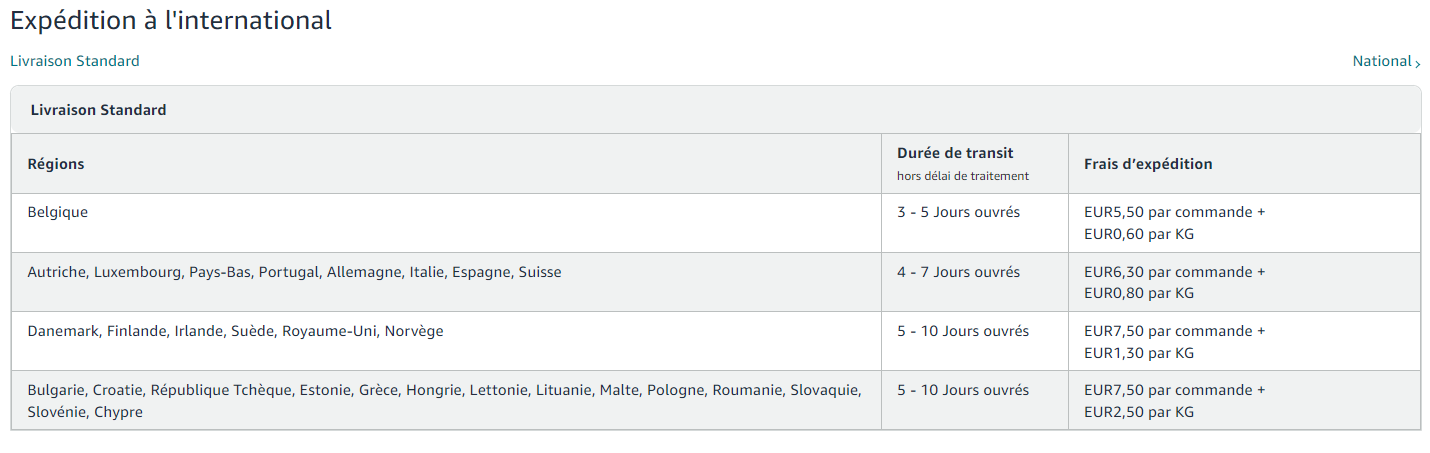The width and height of the screenshot is (1430, 453).
Task: Click the 4 - 7 Jours ouvrés transit time
Action: [x=958, y=272]
